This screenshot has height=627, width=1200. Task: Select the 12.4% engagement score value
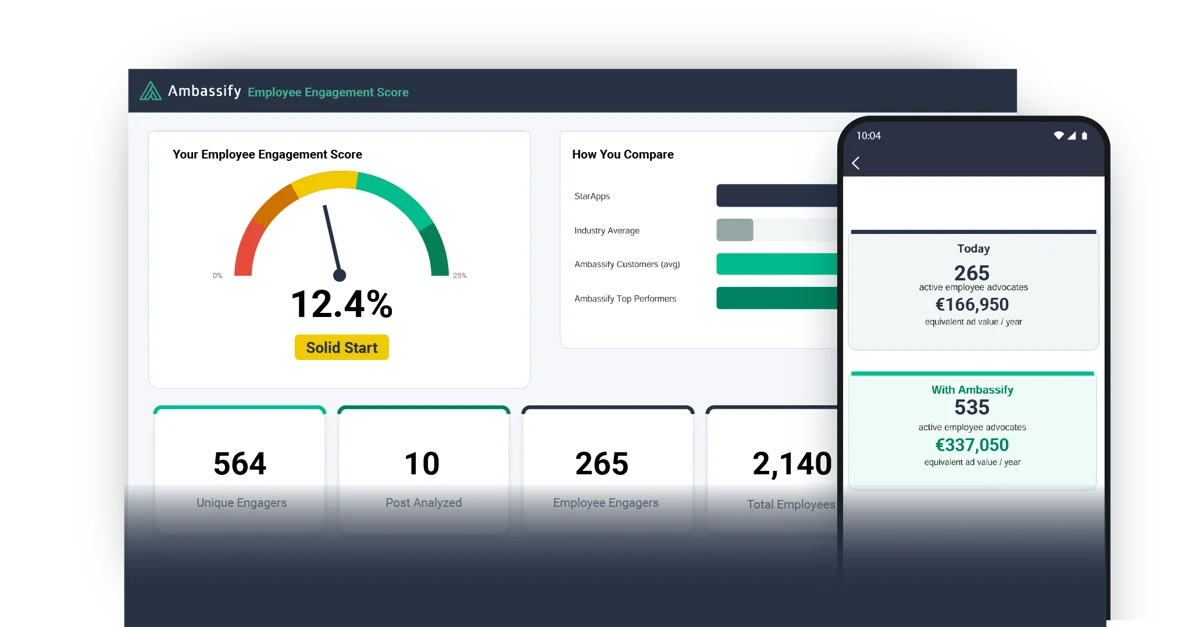pyautogui.click(x=341, y=304)
